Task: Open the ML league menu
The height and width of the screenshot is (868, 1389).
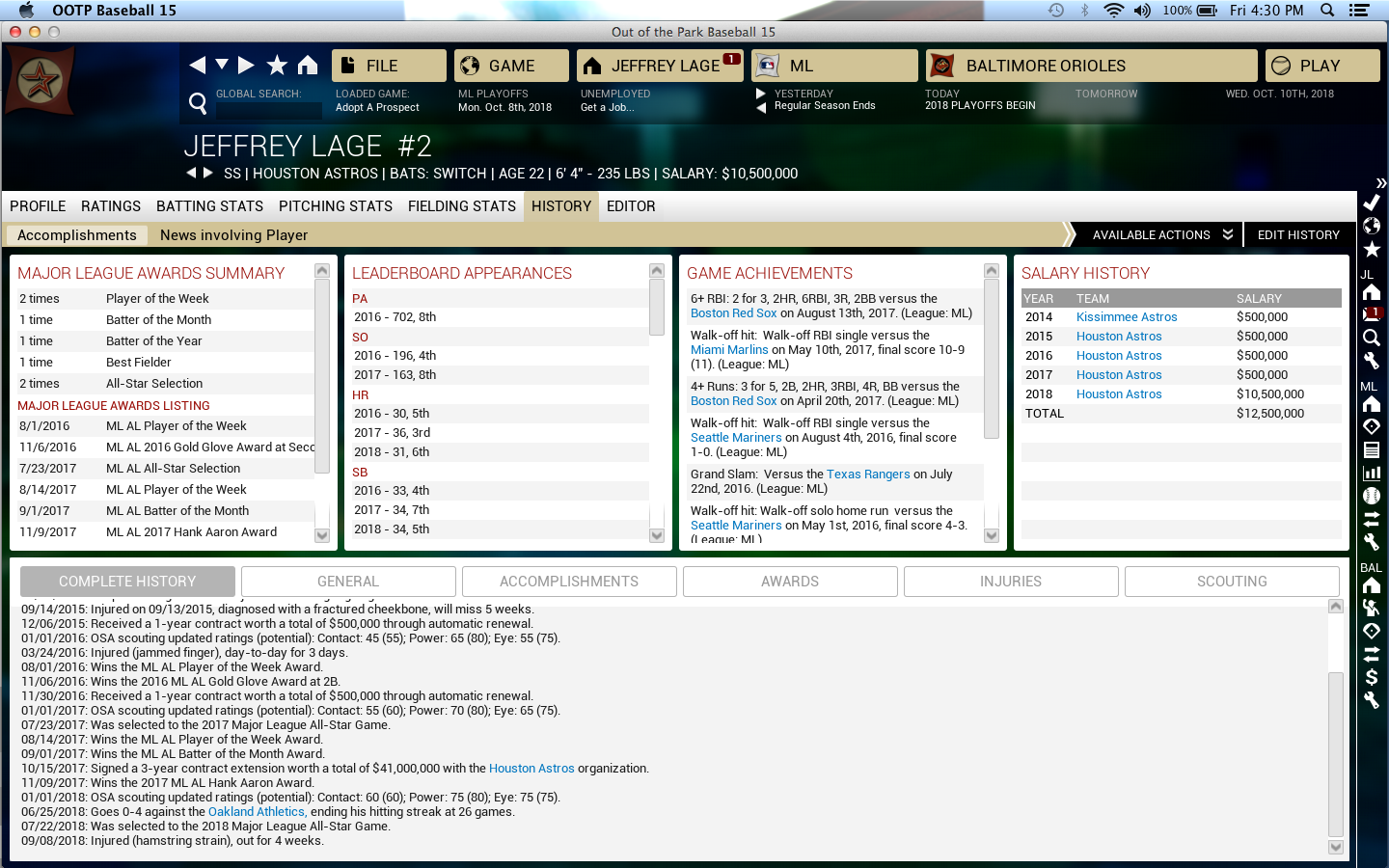Action: coord(834,66)
